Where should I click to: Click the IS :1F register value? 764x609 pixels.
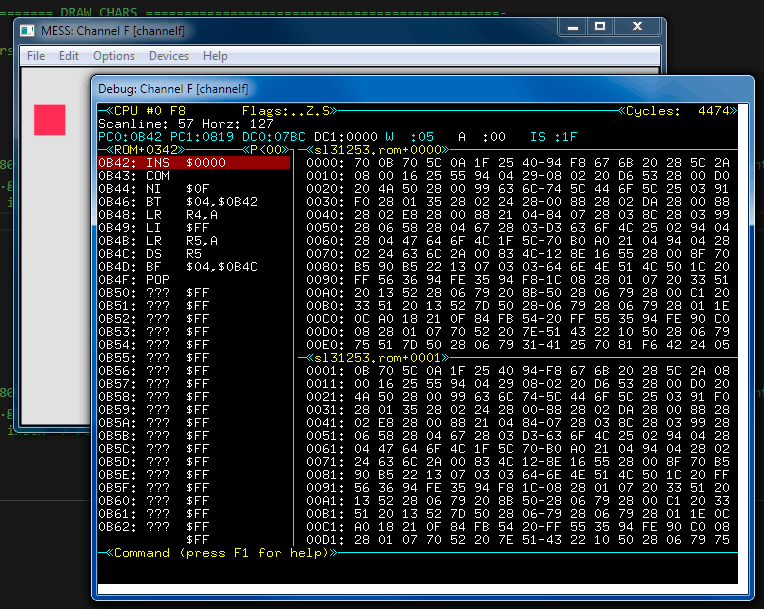coord(553,137)
